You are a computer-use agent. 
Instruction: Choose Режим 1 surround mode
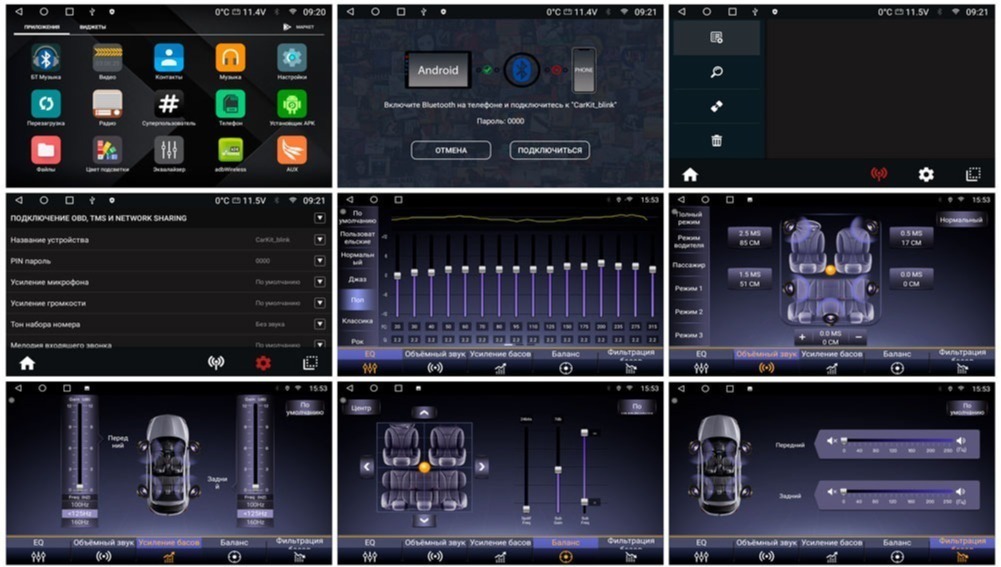tap(689, 288)
